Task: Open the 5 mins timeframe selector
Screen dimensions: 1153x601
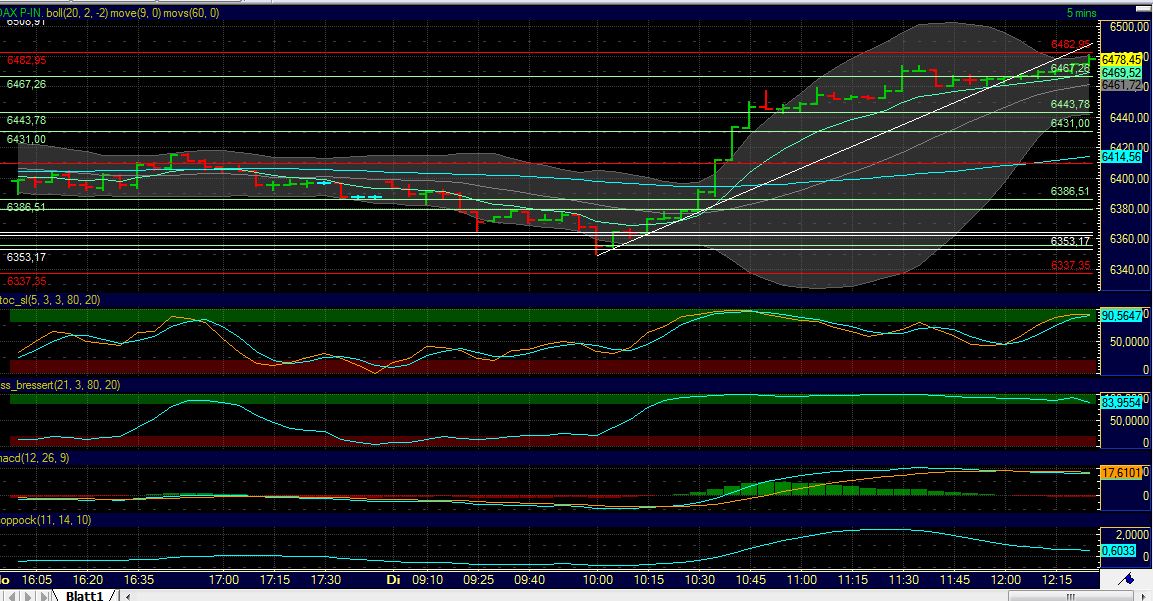Action: 1080,13
